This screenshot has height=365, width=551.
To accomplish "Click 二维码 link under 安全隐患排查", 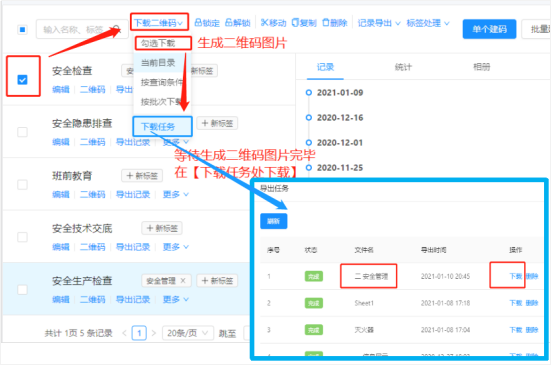I will pyautogui.click(x=92, y=142).
